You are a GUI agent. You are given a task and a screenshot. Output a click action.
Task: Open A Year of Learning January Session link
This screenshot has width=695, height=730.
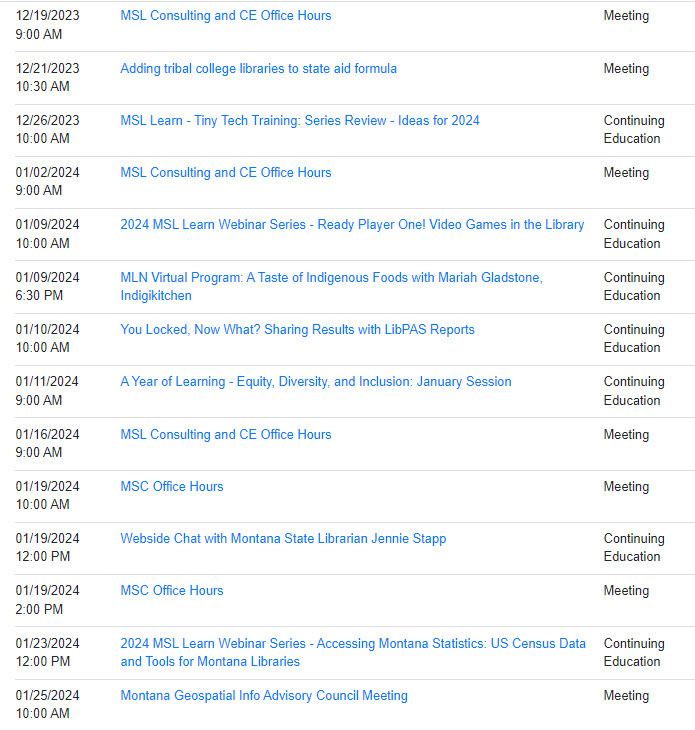[x=315, y=382]
